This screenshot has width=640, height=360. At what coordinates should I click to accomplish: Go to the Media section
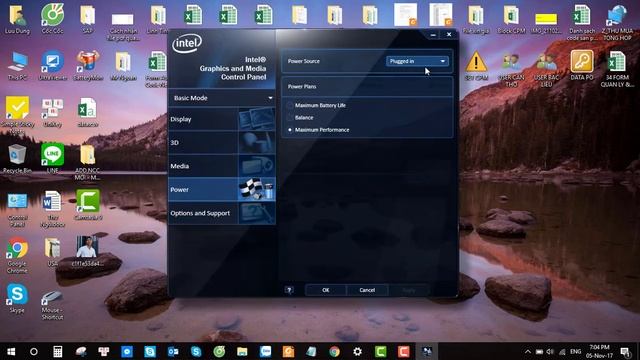(222, 166)
